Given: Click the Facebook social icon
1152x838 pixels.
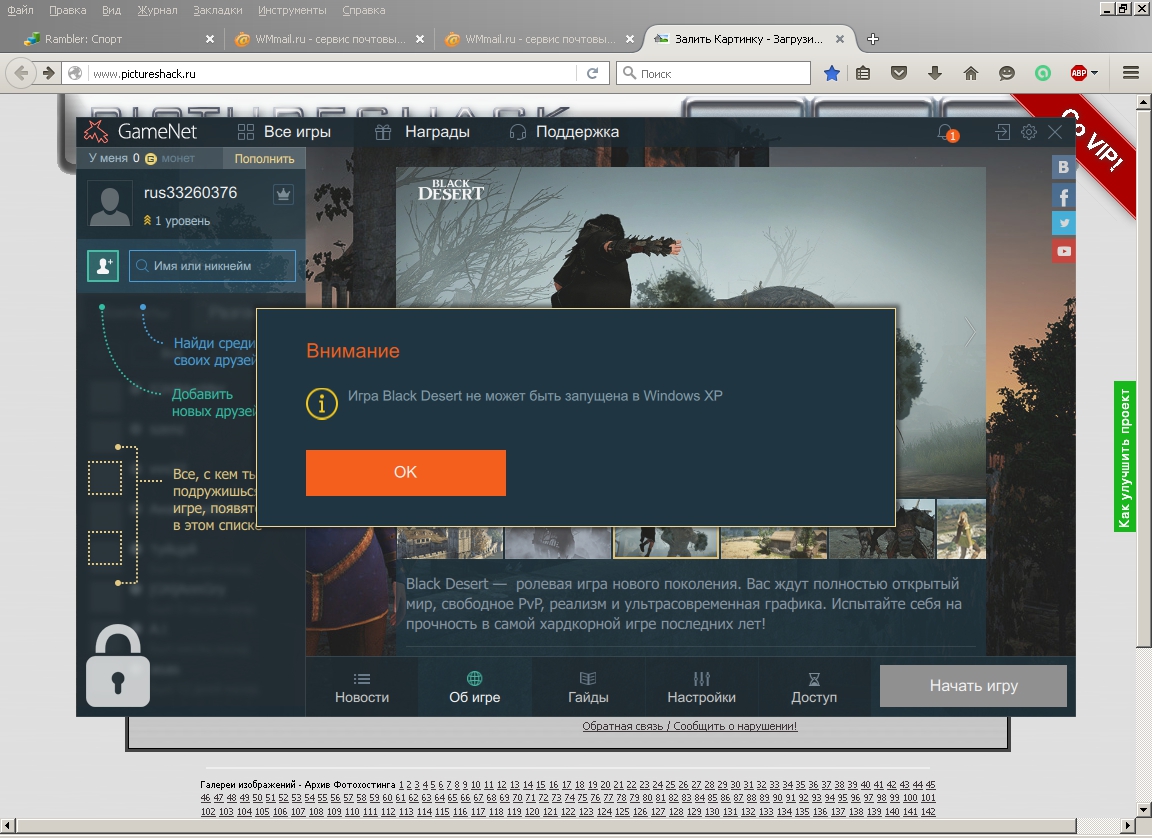Looking at the screenshot, I should (1063, 196).
